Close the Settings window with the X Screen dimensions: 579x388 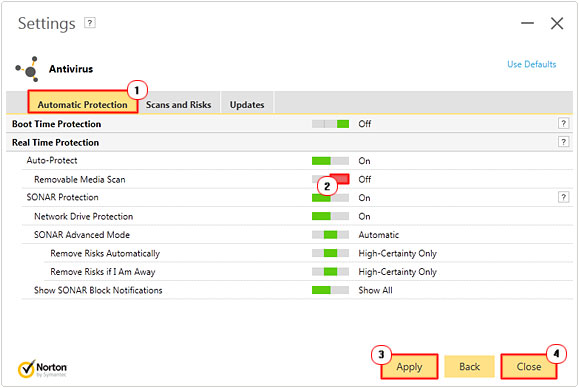point(557,23)
